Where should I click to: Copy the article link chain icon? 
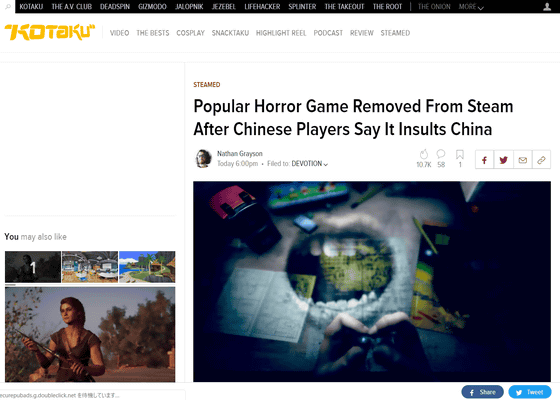pyautogui.click(x=541, y=160)
